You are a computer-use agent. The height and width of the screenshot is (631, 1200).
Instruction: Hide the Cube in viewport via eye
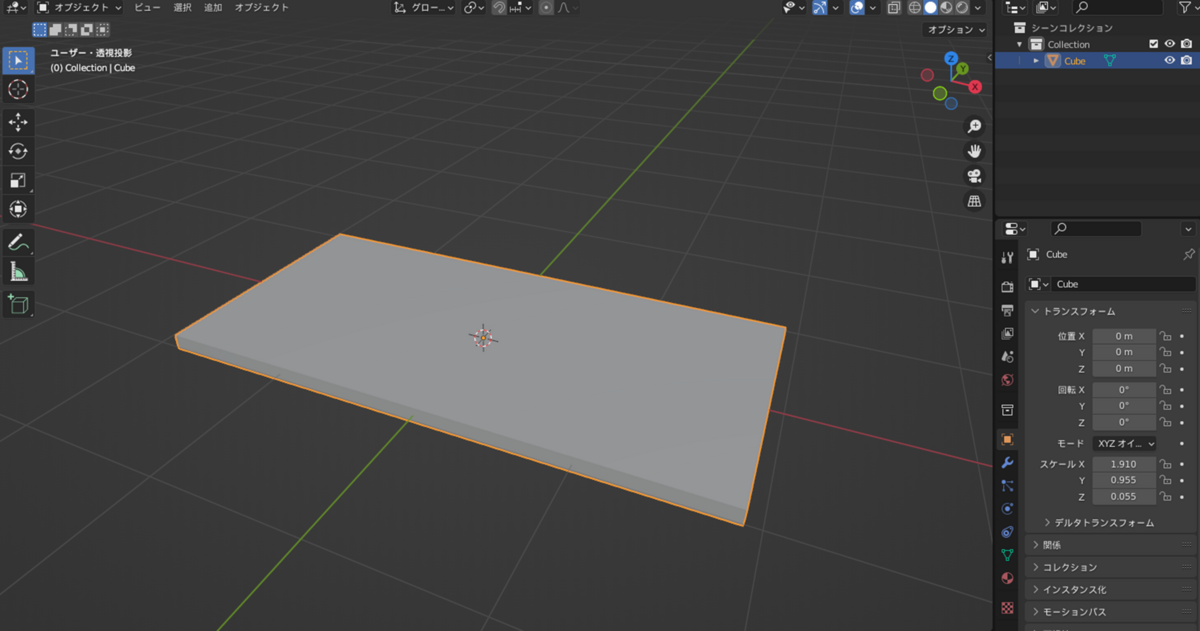[x=1170, y=60]
